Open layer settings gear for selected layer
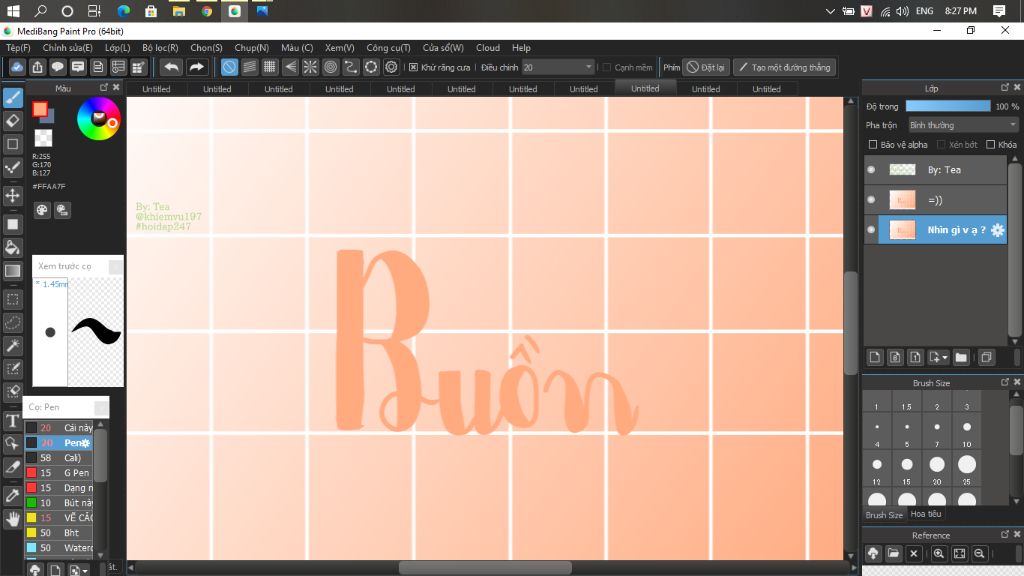The image size is (1024, 576). pyautogui.click(x=997, y=230)
